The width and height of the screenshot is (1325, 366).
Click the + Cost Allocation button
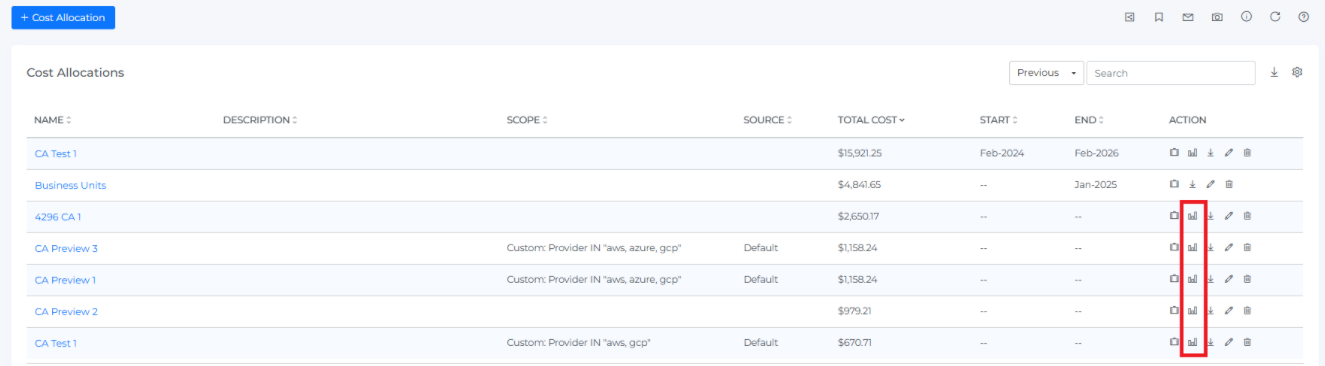point(63,17)
